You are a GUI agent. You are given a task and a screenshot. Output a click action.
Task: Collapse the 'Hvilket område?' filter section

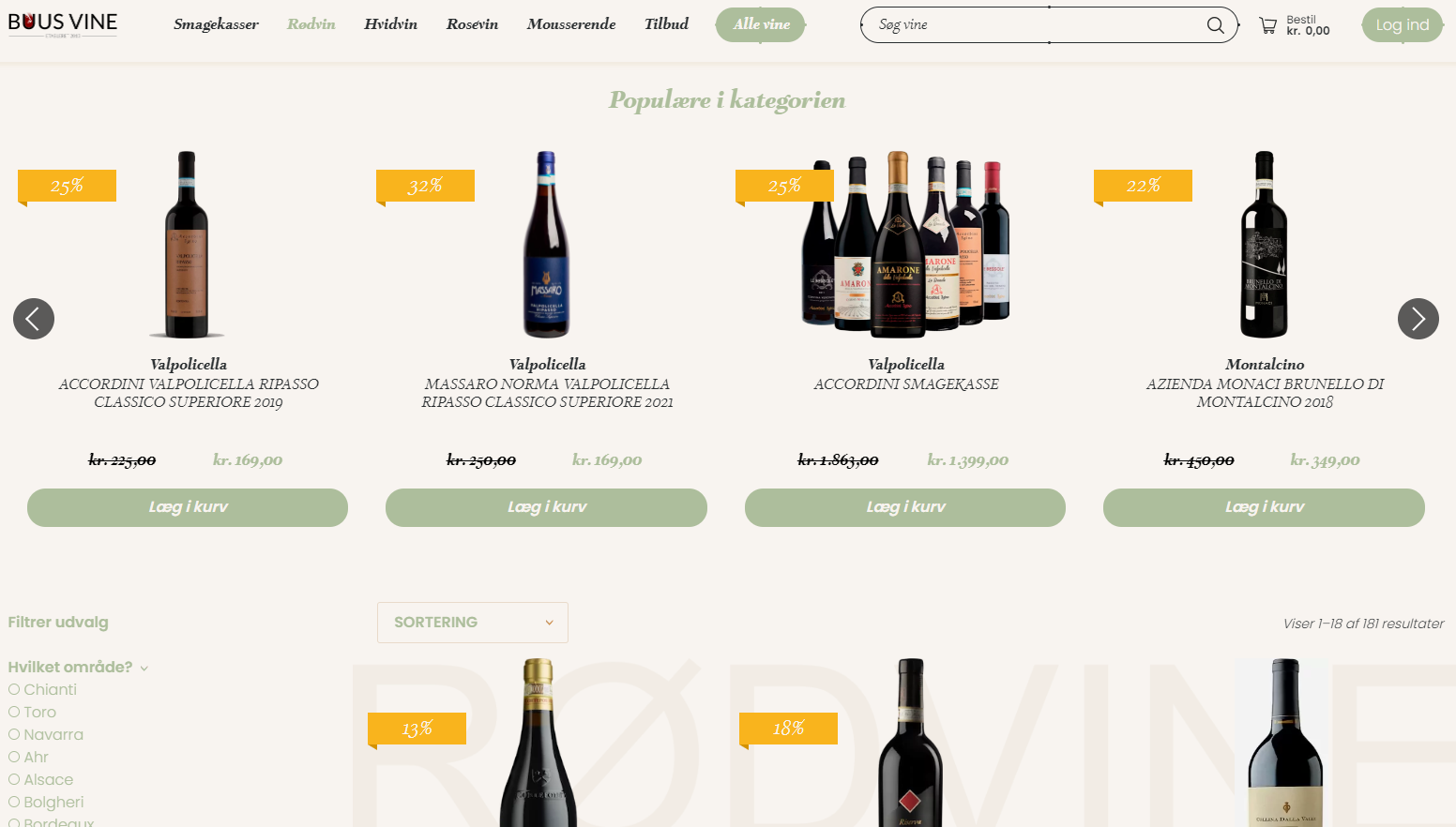78,667
